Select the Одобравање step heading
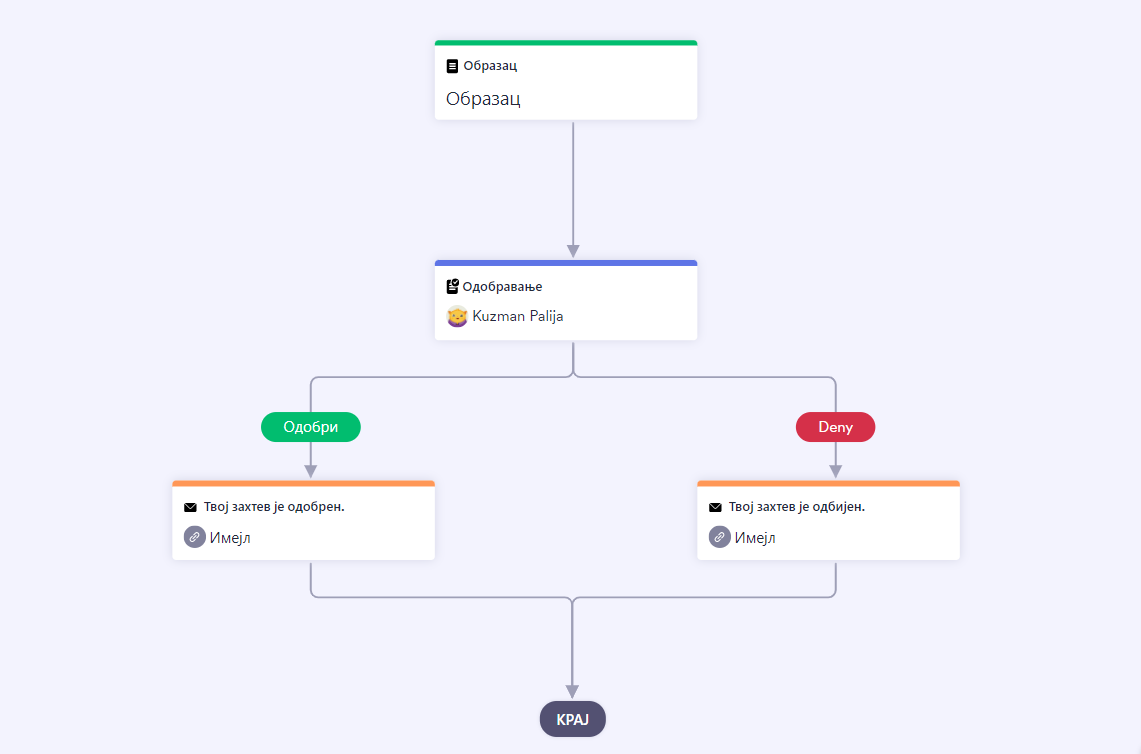Image resolution: width=1141 pixels, height=754 pixels. coord(502,287)
